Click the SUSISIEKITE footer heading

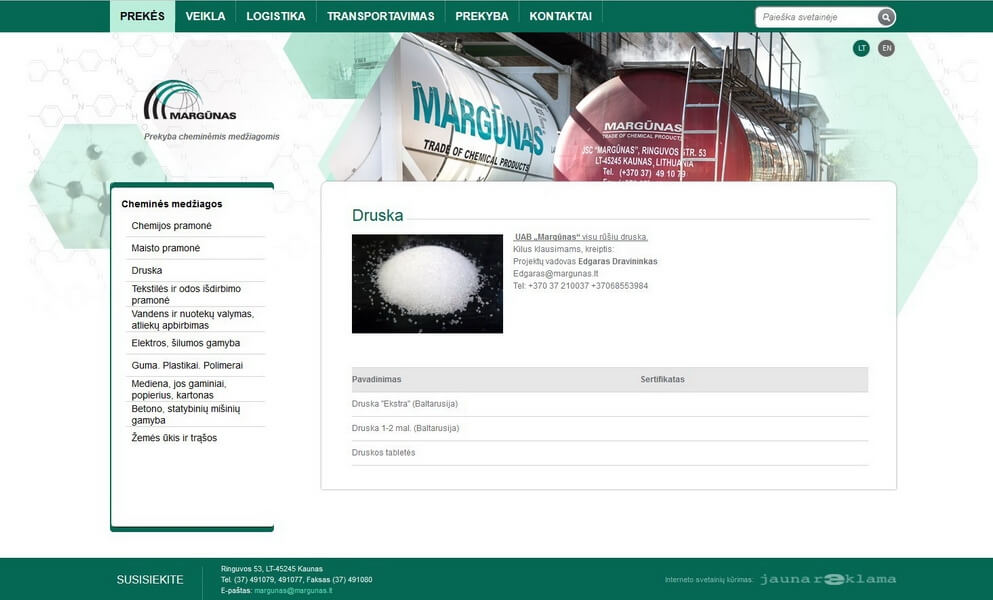[x=150, y=580]
